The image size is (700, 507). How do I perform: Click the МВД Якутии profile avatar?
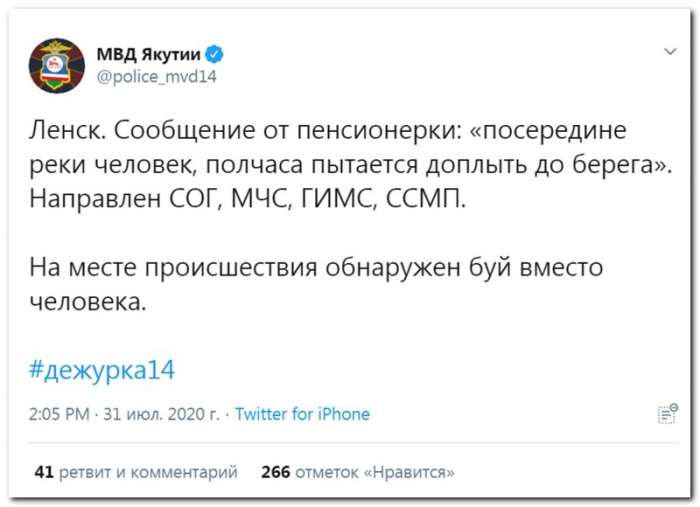(57, 65)
